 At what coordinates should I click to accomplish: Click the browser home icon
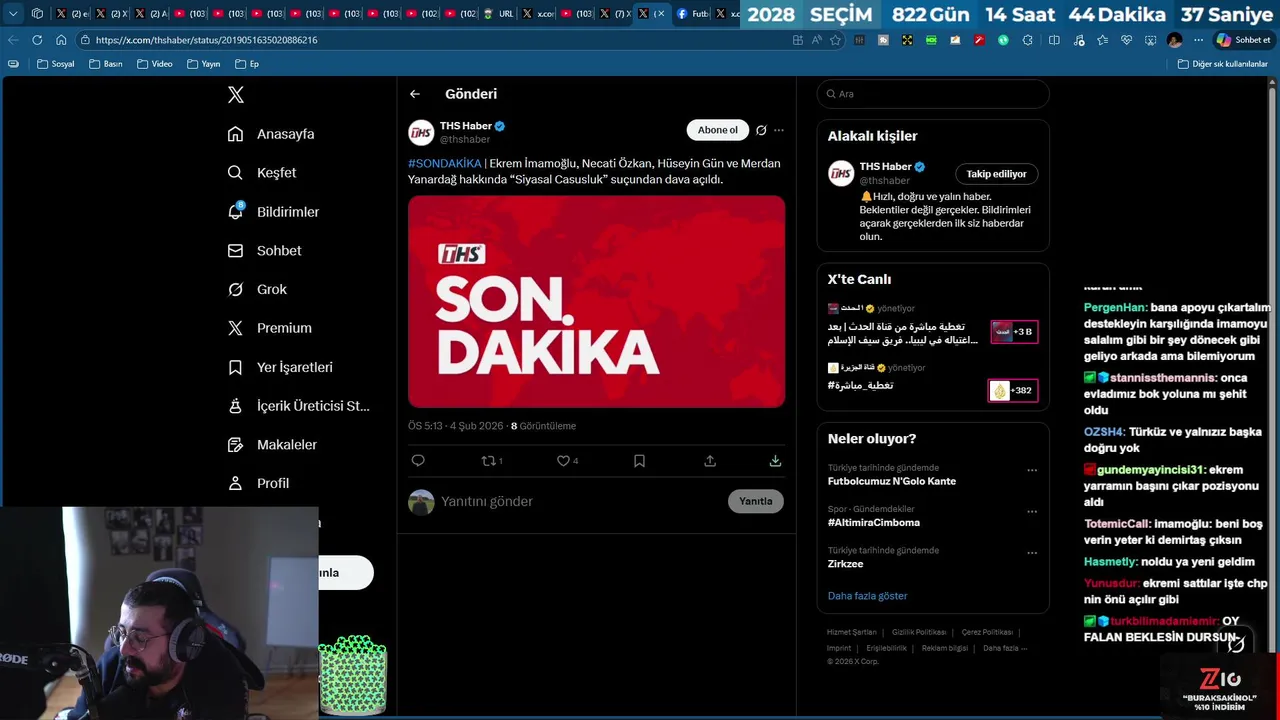(x=61, y=40)
